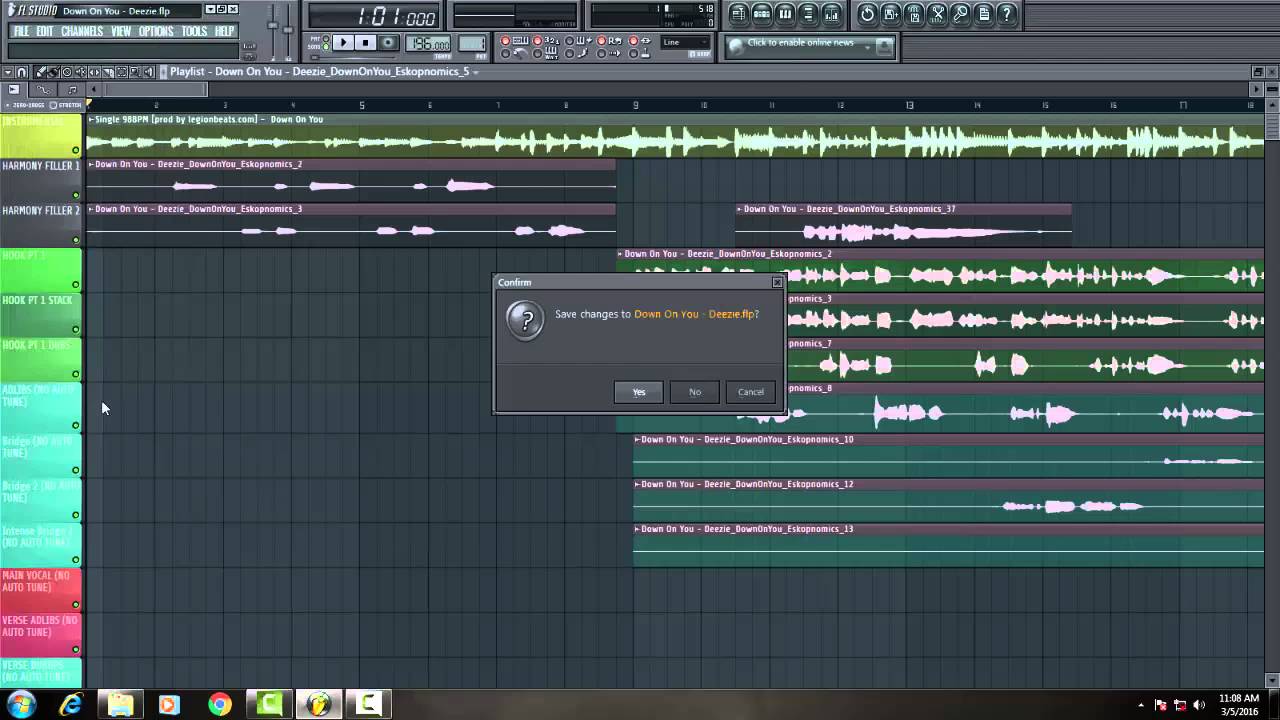
Task: Mute the HARMONY FILLER 1 track
Action: pyautogui.click(x=75, y=195)
